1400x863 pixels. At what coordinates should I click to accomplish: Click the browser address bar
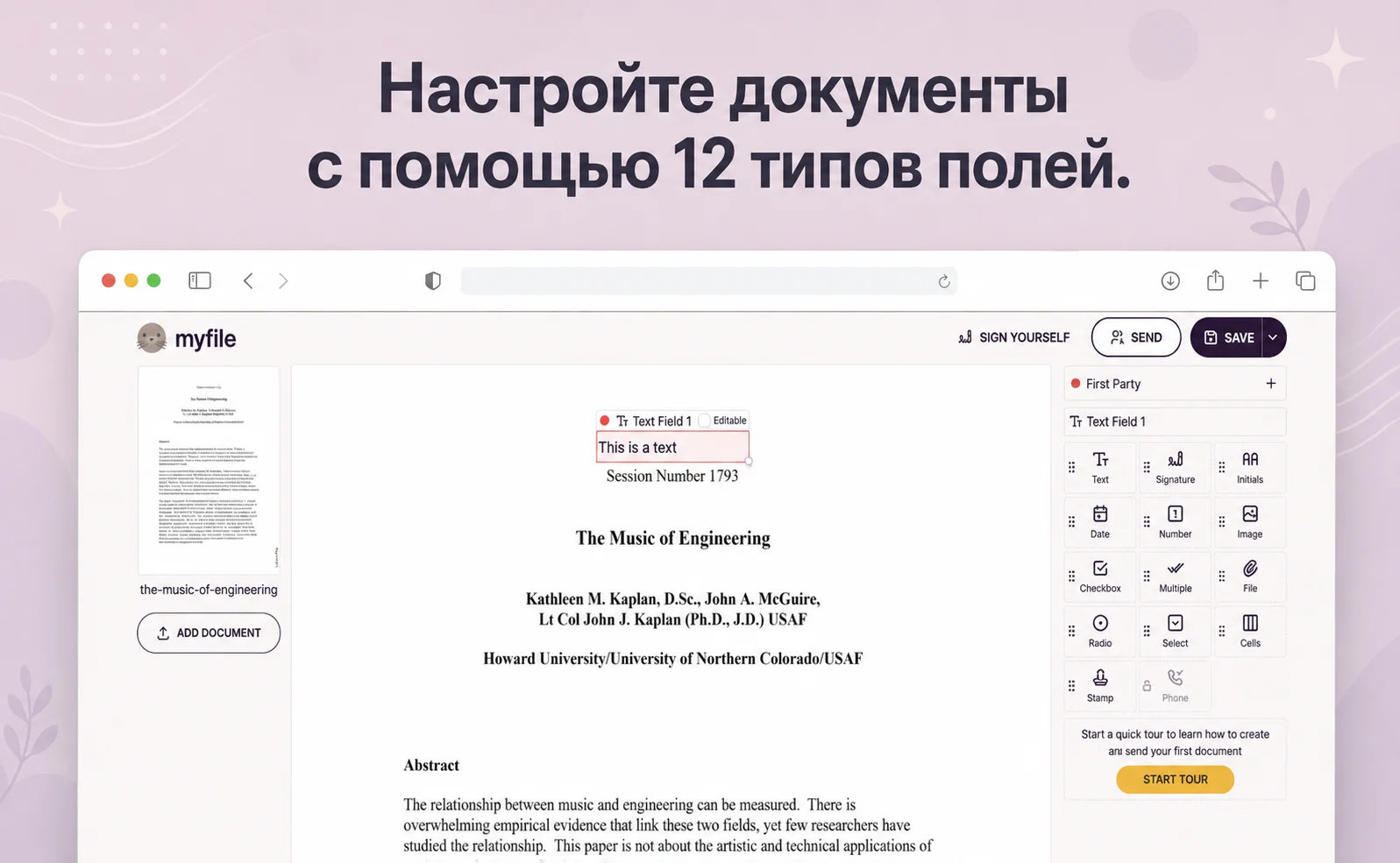[708, 281]
